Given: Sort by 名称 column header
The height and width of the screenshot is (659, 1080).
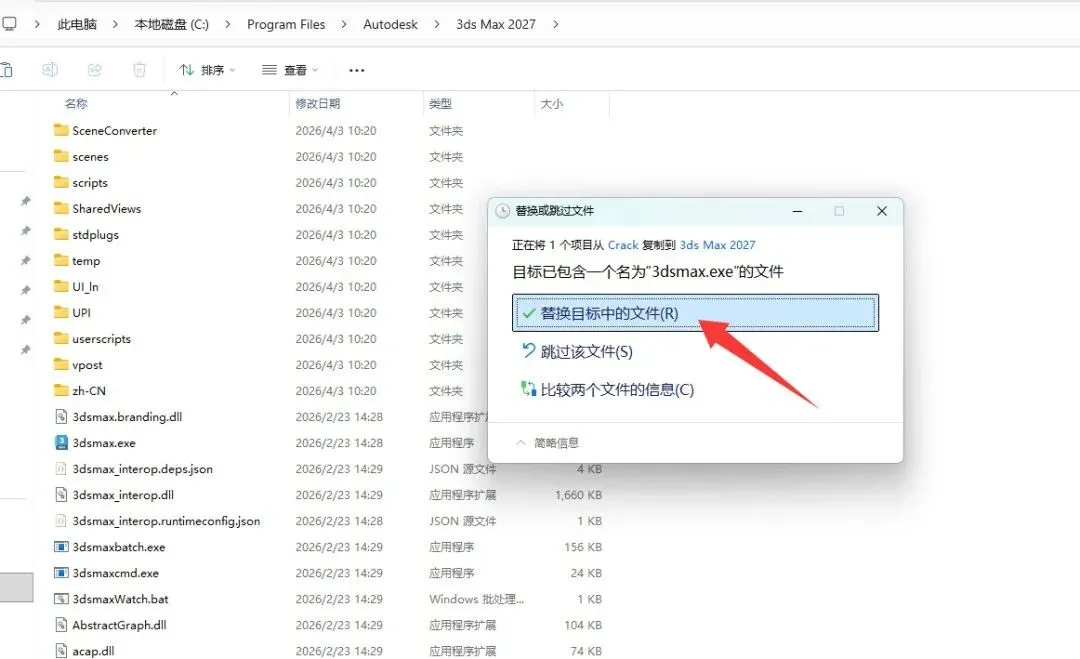Looking at the screenshot, I should (x=76, y=104).
